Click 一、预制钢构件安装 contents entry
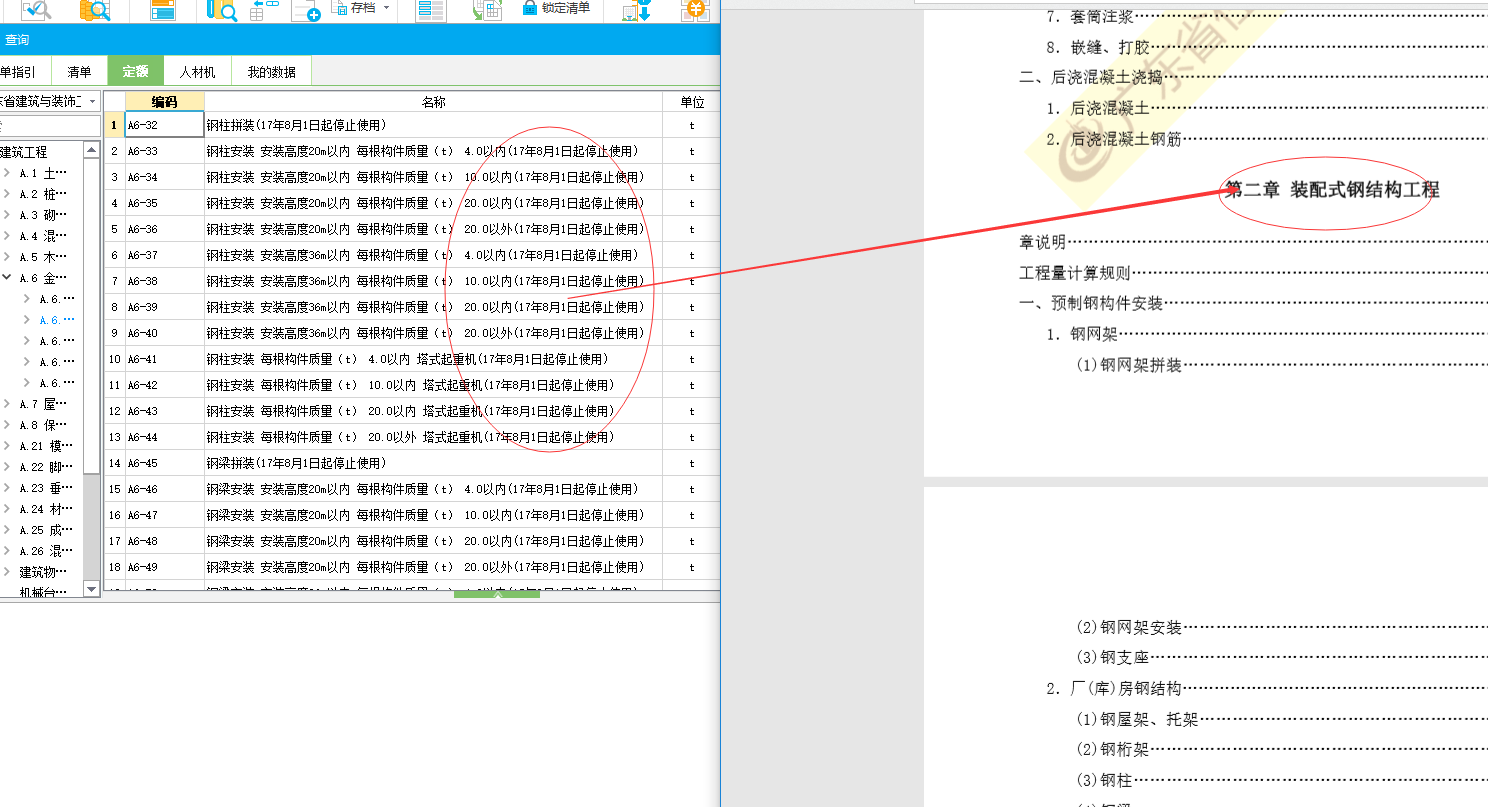Image resolution: width=1488 pixels, height=807 pixels. (x=1091, y=303)
